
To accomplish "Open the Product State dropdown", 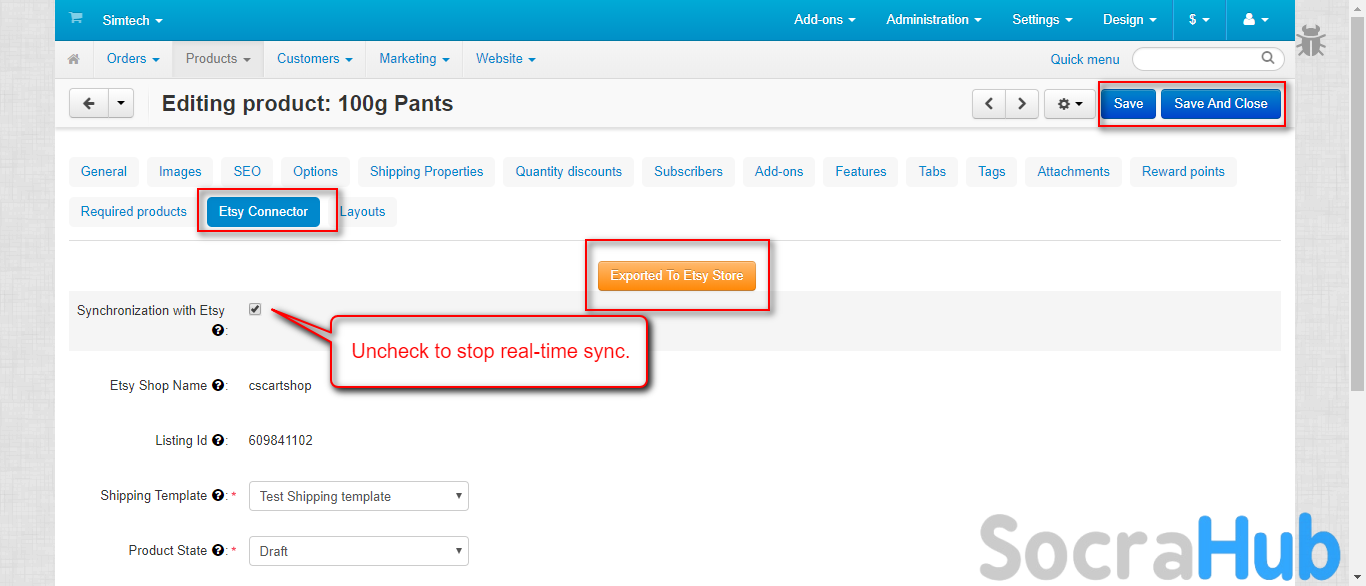I will point(358,551).
